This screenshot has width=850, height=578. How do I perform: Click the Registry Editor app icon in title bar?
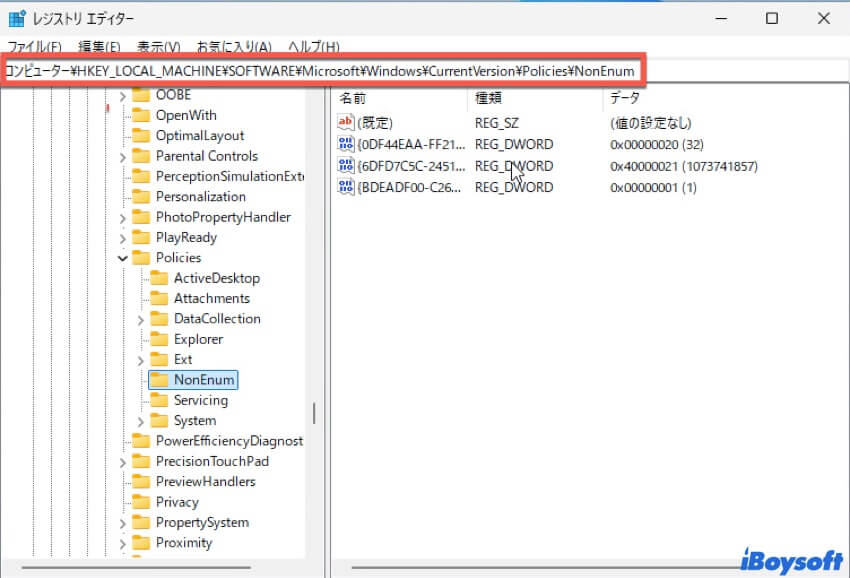[17, 18]
